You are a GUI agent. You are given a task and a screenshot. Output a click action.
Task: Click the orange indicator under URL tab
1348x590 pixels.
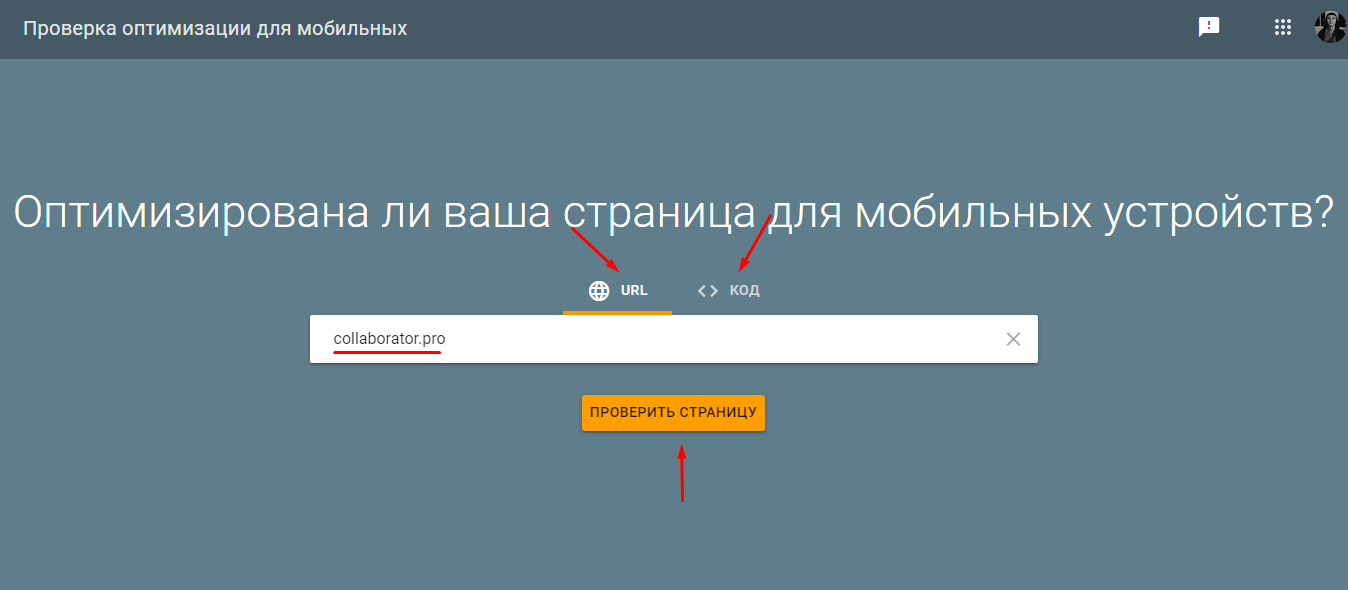point(617,312)
